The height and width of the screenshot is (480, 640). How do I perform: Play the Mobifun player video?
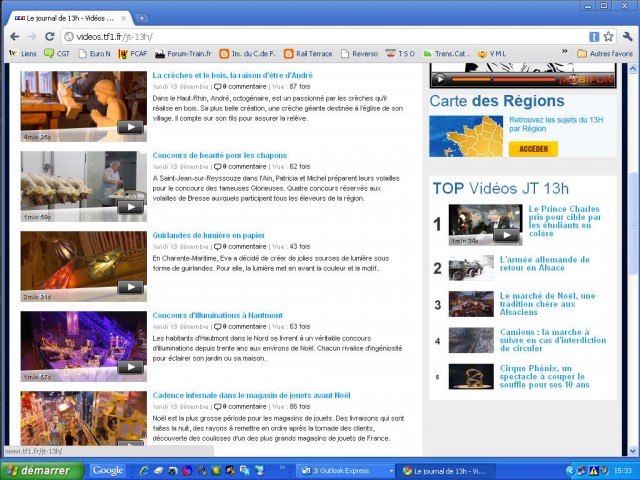[440, 79]
